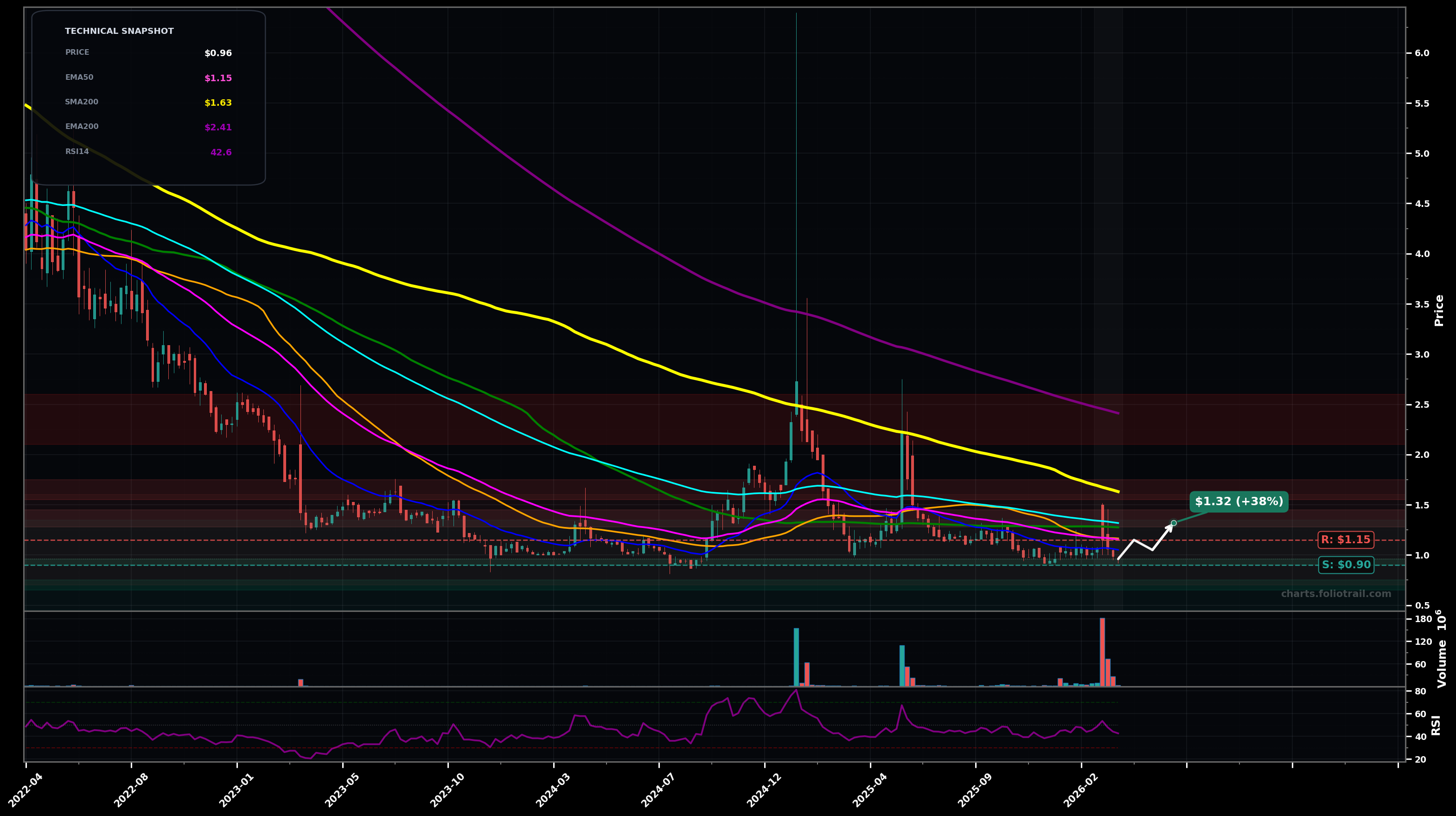Select the TECHNICAL SNAPSHOT panel title
The image size is (1456, 816).
[x=119, y=31]
